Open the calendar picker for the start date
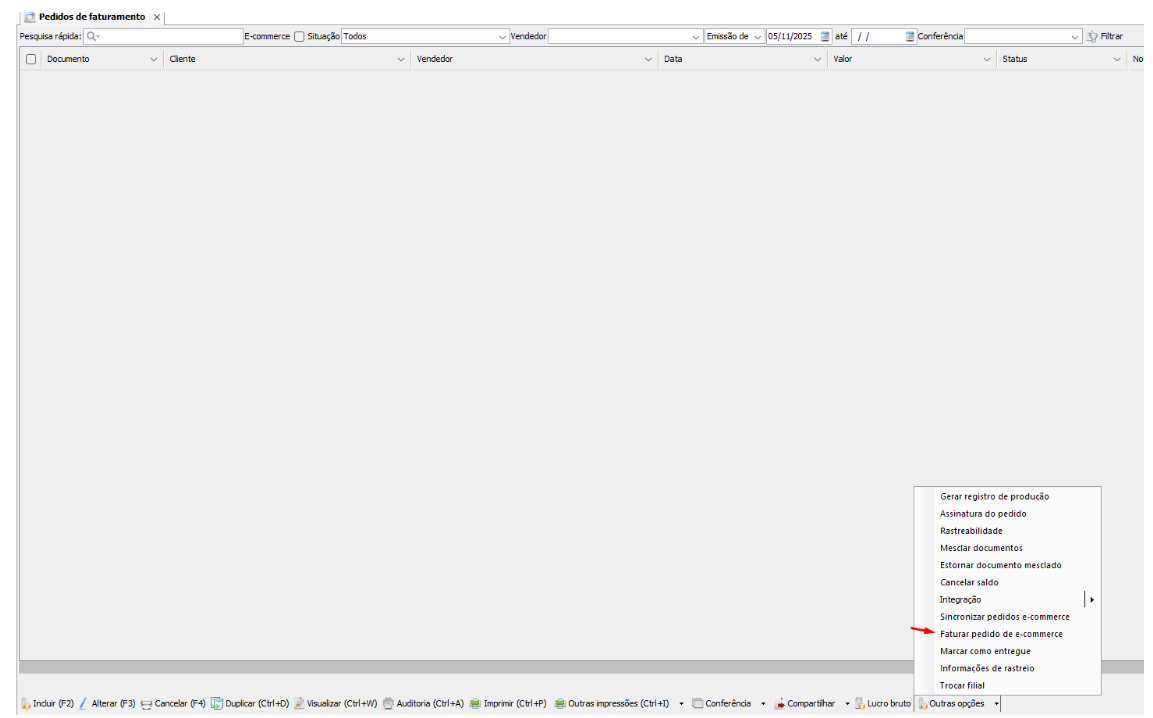The height and width of the screenshot is (718, 1153). click(x=825, y=36)
